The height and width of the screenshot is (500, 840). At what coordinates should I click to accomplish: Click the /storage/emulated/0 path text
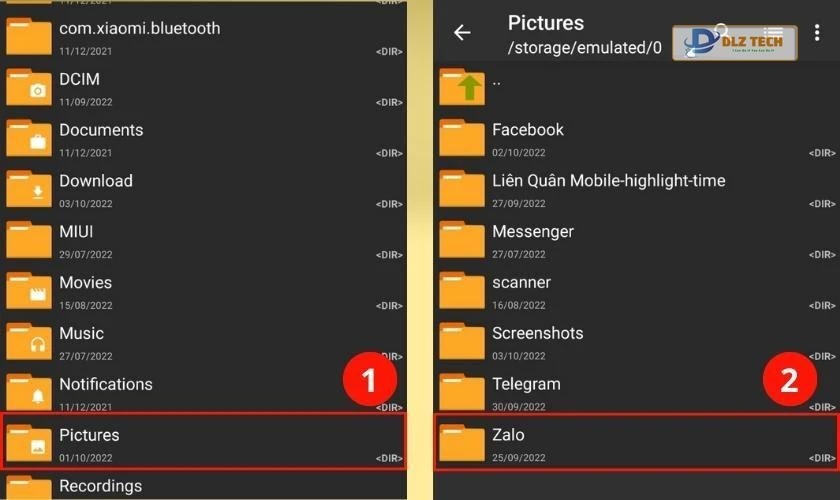tap(585, 48)
